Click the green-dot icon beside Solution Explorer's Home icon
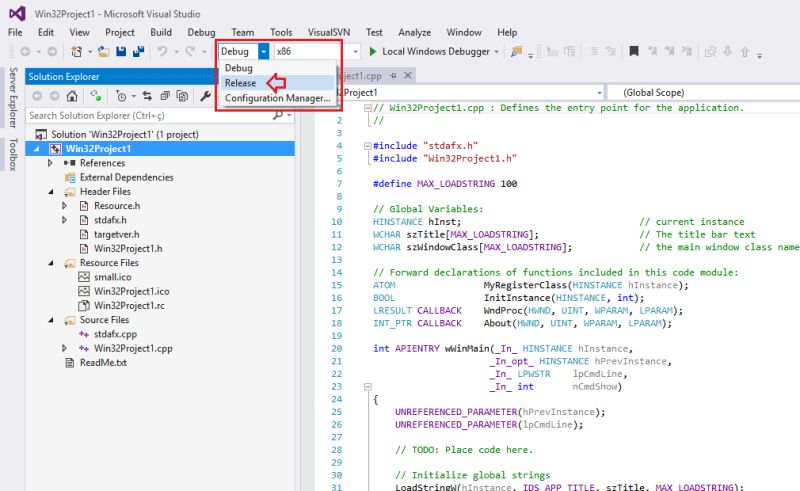 (x=95, y=96)
